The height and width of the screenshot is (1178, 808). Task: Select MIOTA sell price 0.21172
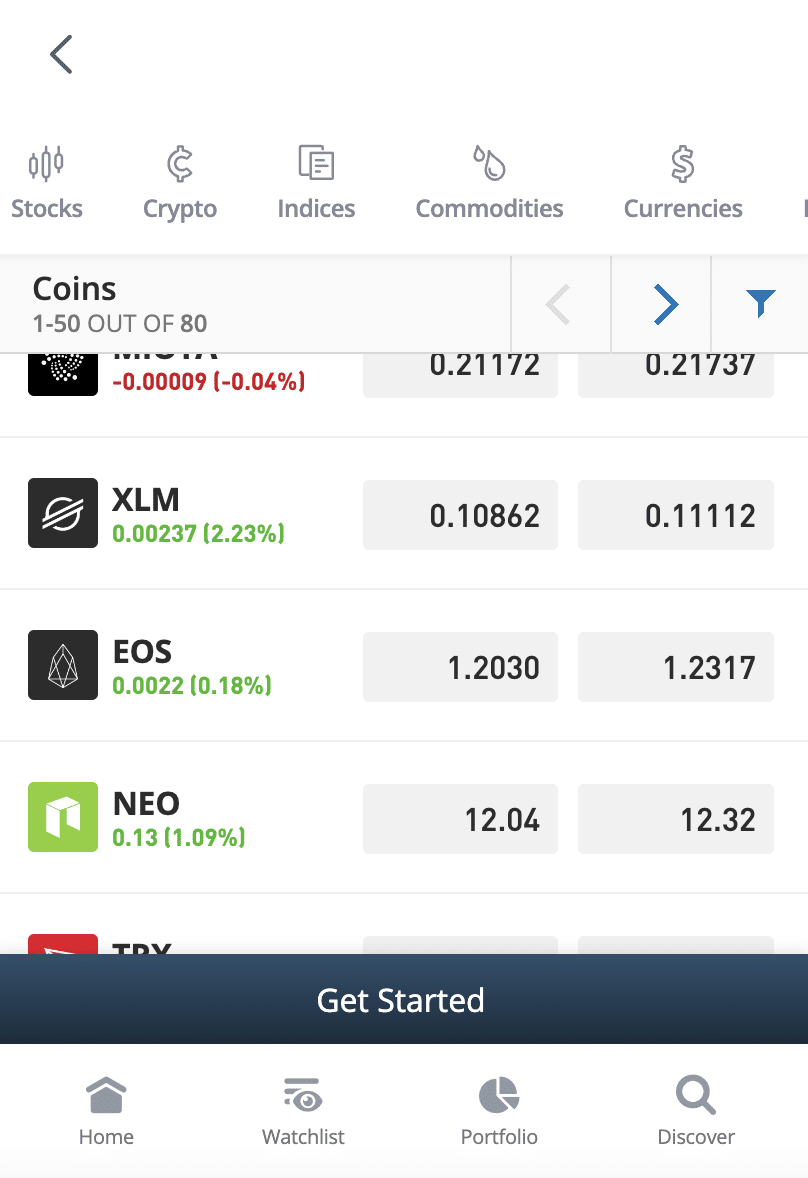pyautogui.click(x=460, y=375)
